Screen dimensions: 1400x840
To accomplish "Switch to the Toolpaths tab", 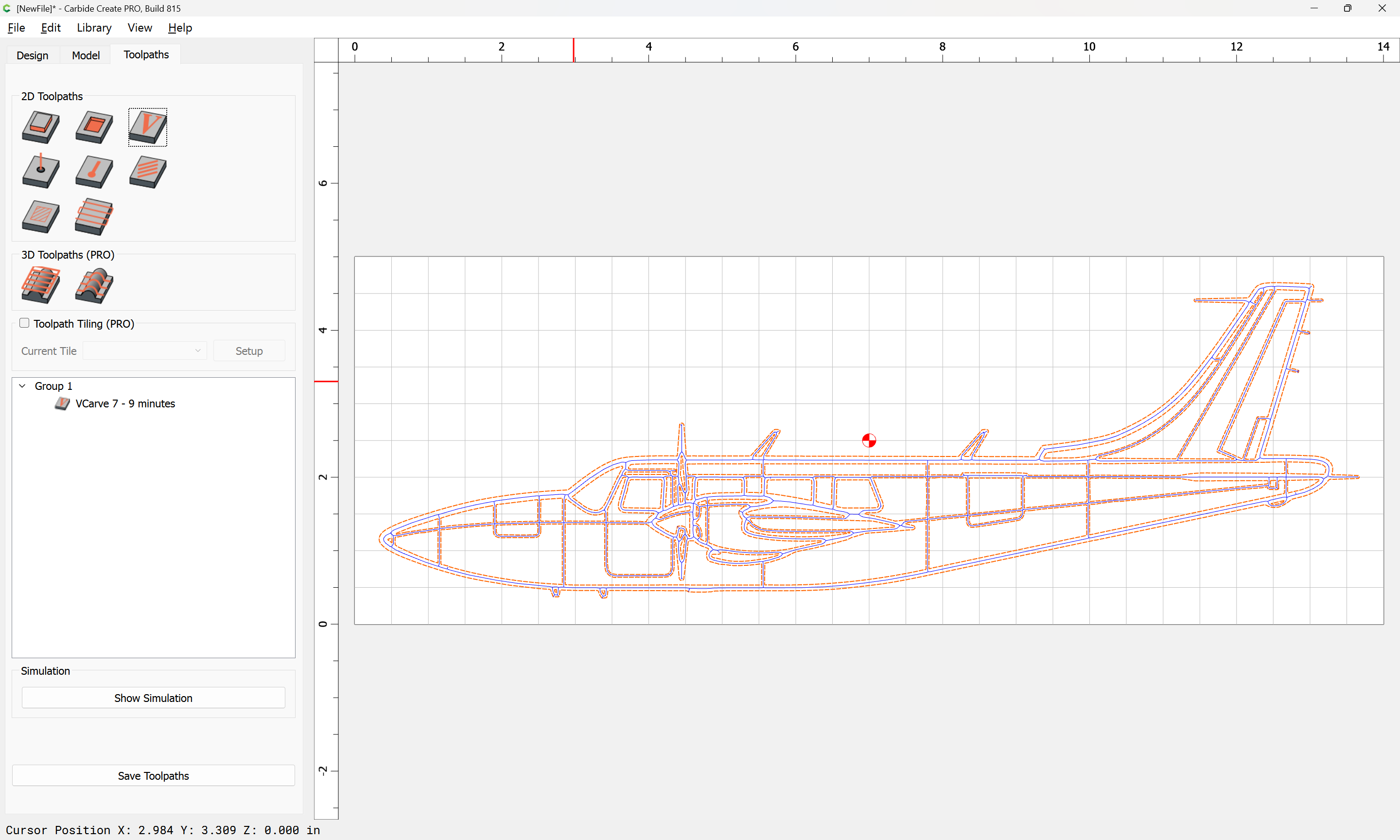I will (146, 54).
